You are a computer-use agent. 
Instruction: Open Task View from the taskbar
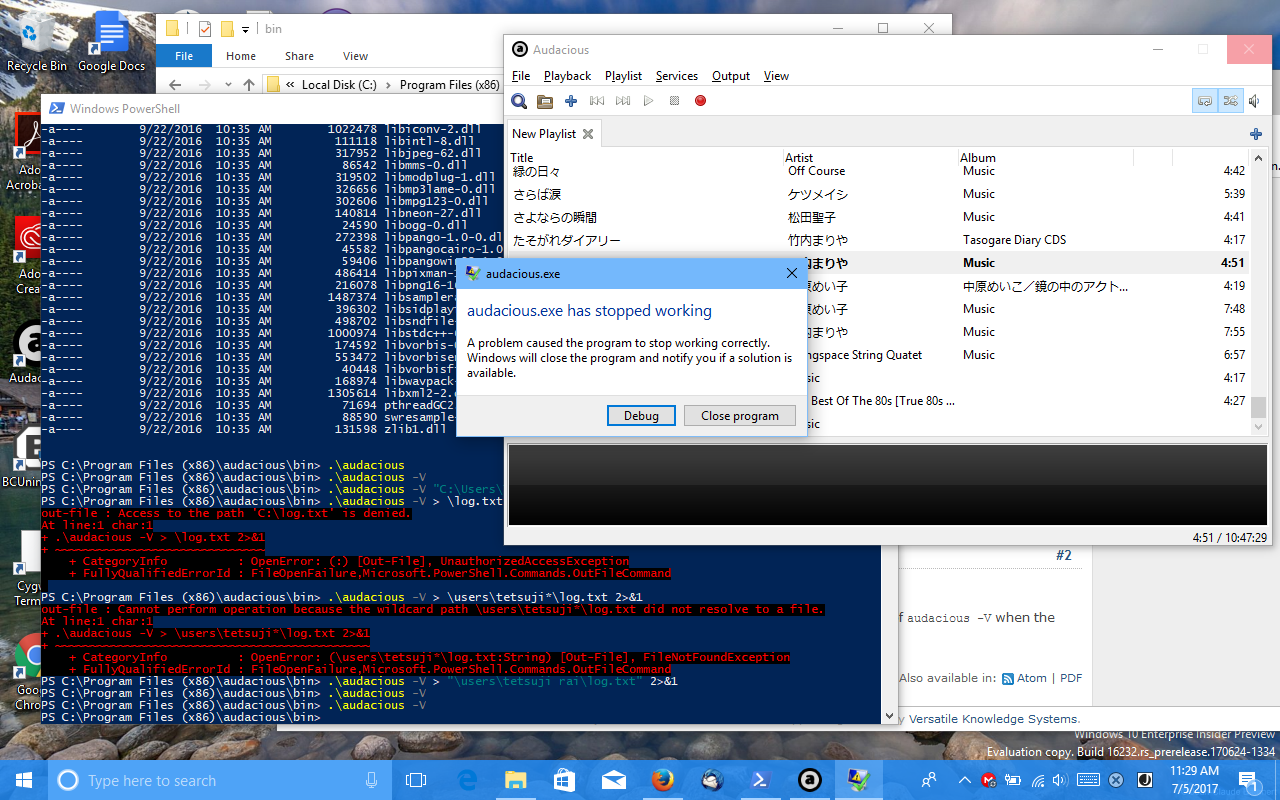tap(416, 780)
